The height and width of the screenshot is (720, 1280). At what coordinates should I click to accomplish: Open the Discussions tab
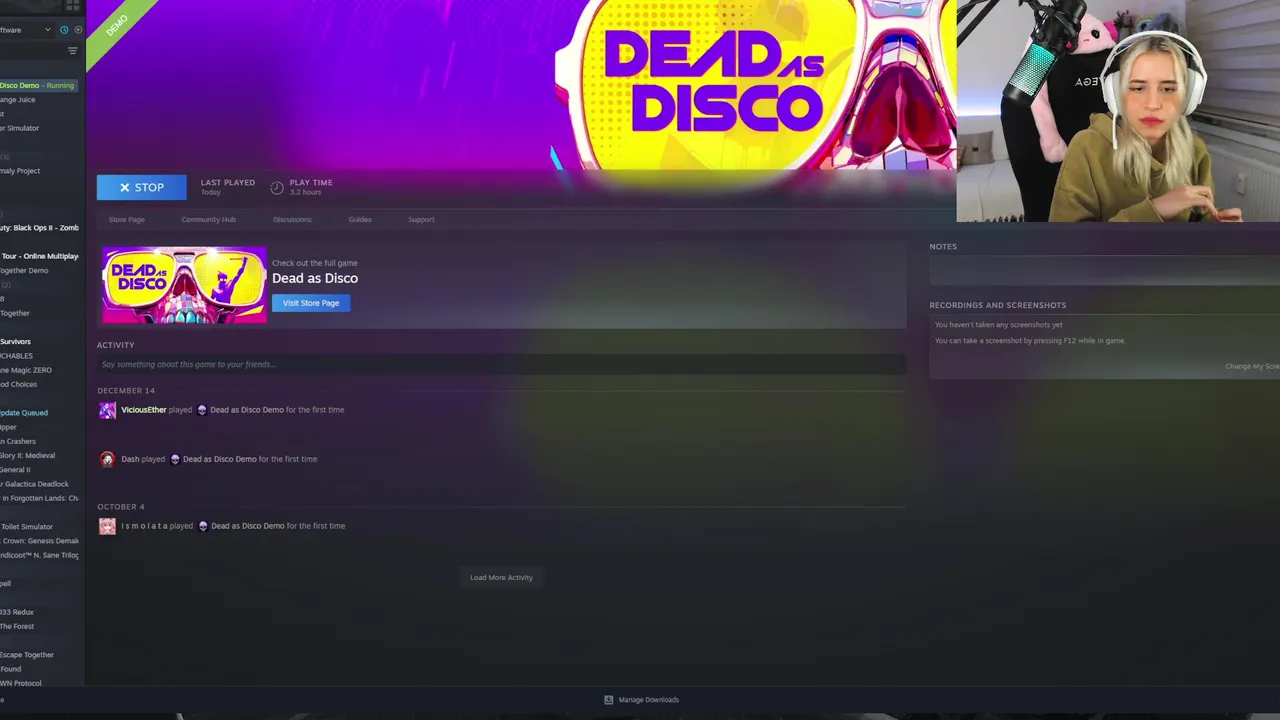(x=292, y=219)
